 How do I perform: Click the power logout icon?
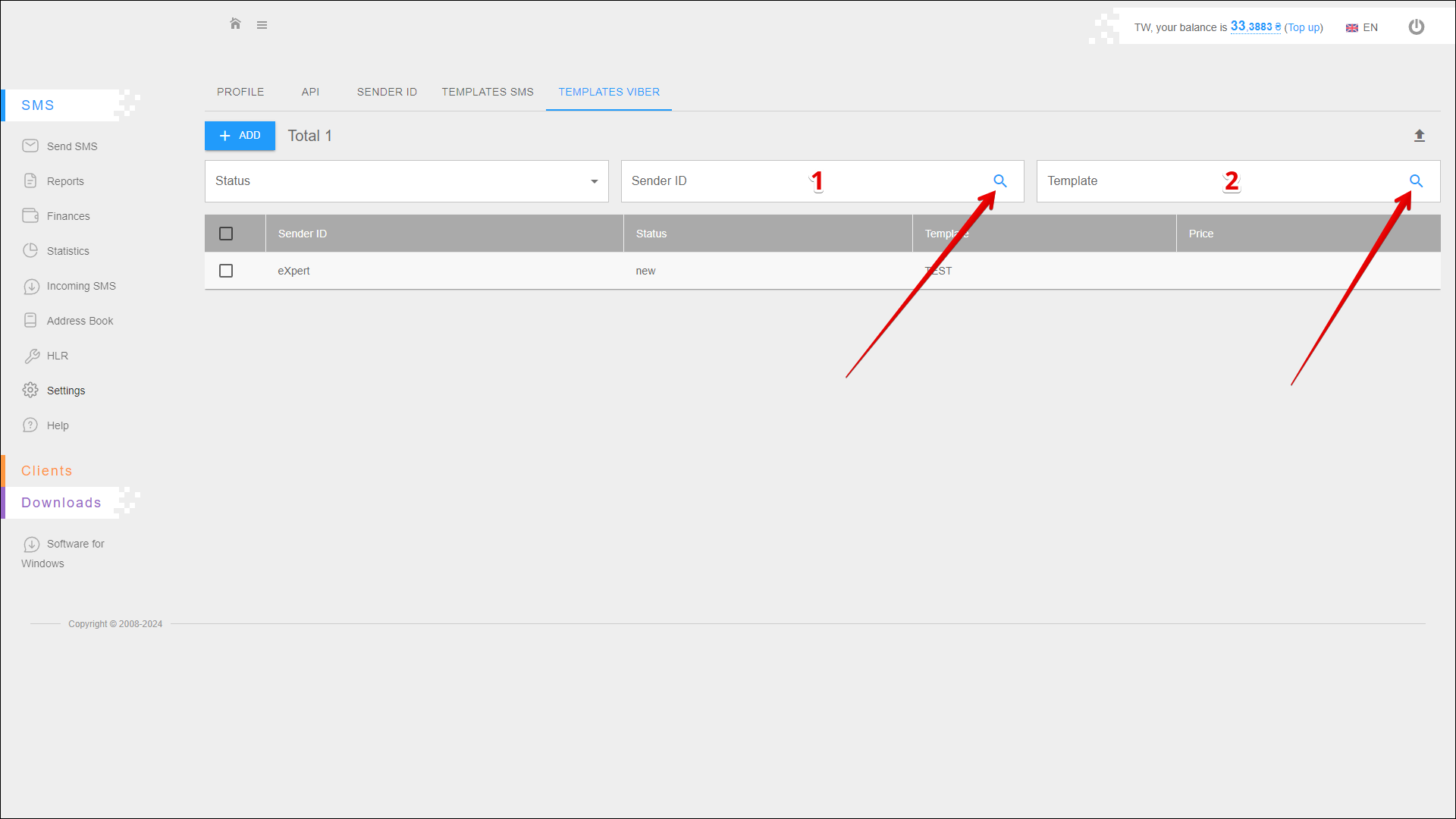point(1416,27)
